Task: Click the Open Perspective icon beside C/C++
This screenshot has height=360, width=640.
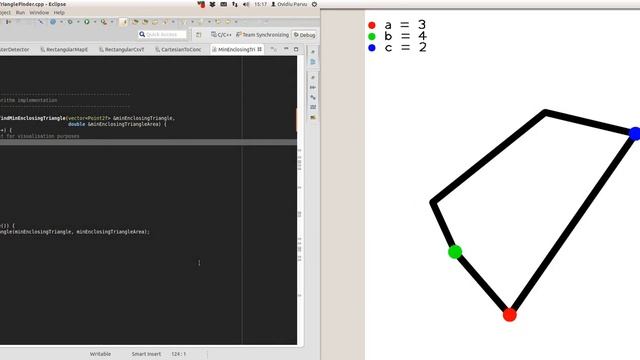Action: [x=199, y=35]
